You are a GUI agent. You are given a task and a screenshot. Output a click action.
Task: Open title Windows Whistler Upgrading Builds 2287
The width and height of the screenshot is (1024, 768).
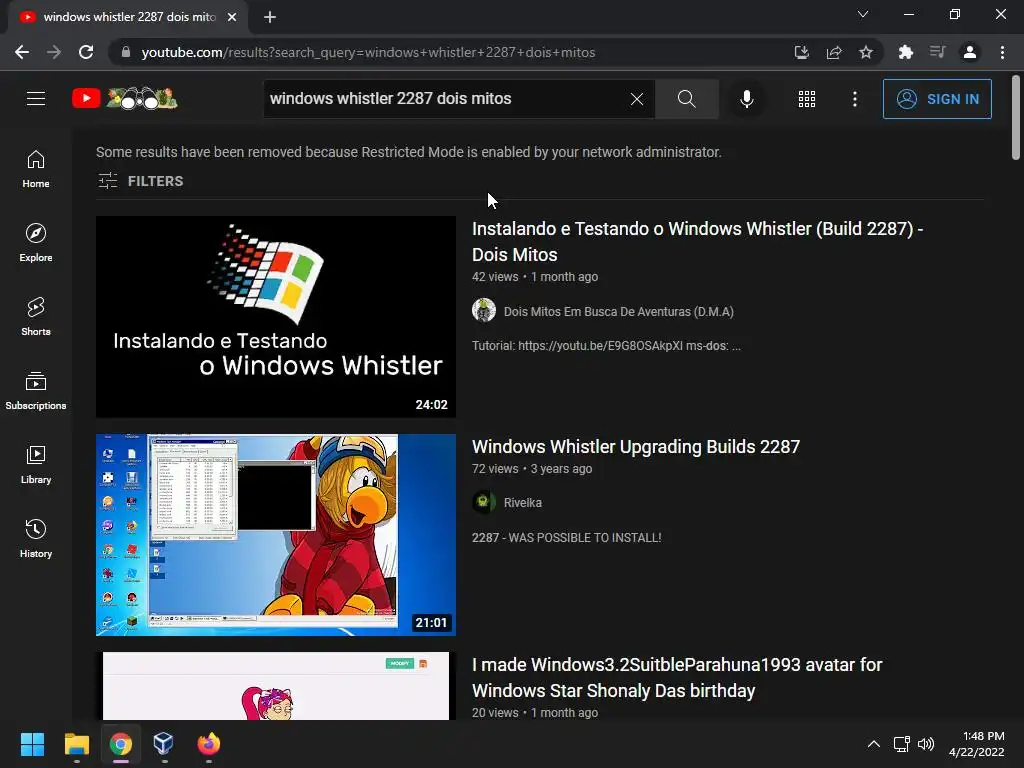tap(636, 447)
